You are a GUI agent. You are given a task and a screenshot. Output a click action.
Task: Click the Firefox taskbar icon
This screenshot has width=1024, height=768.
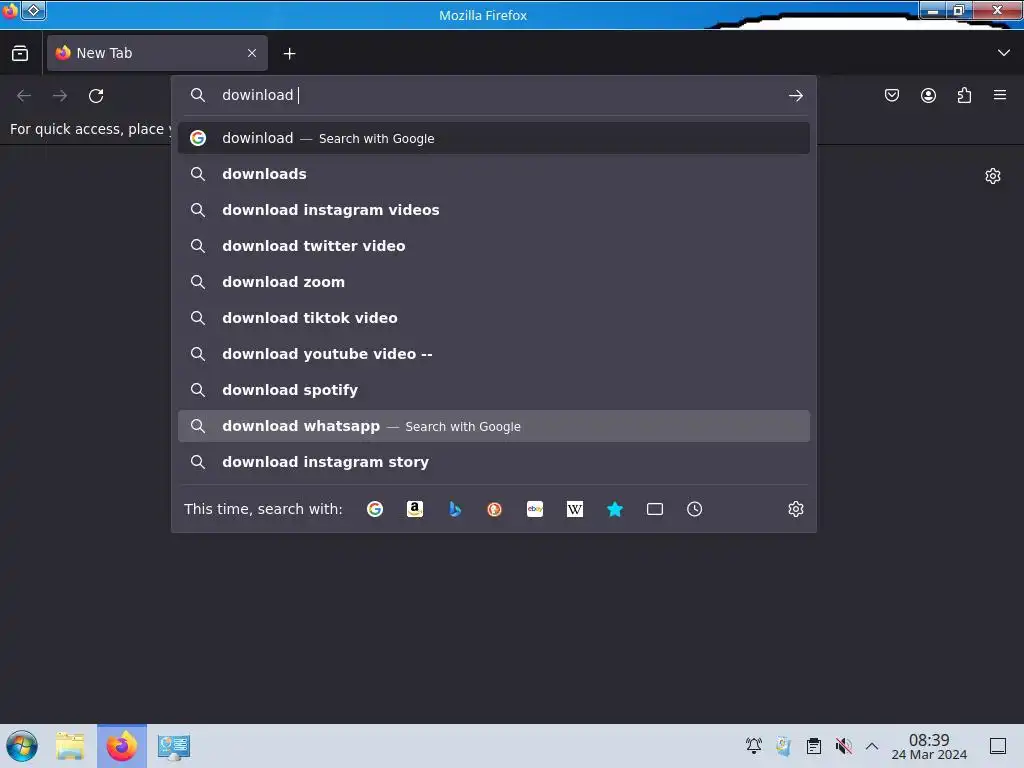pos(122,746)
